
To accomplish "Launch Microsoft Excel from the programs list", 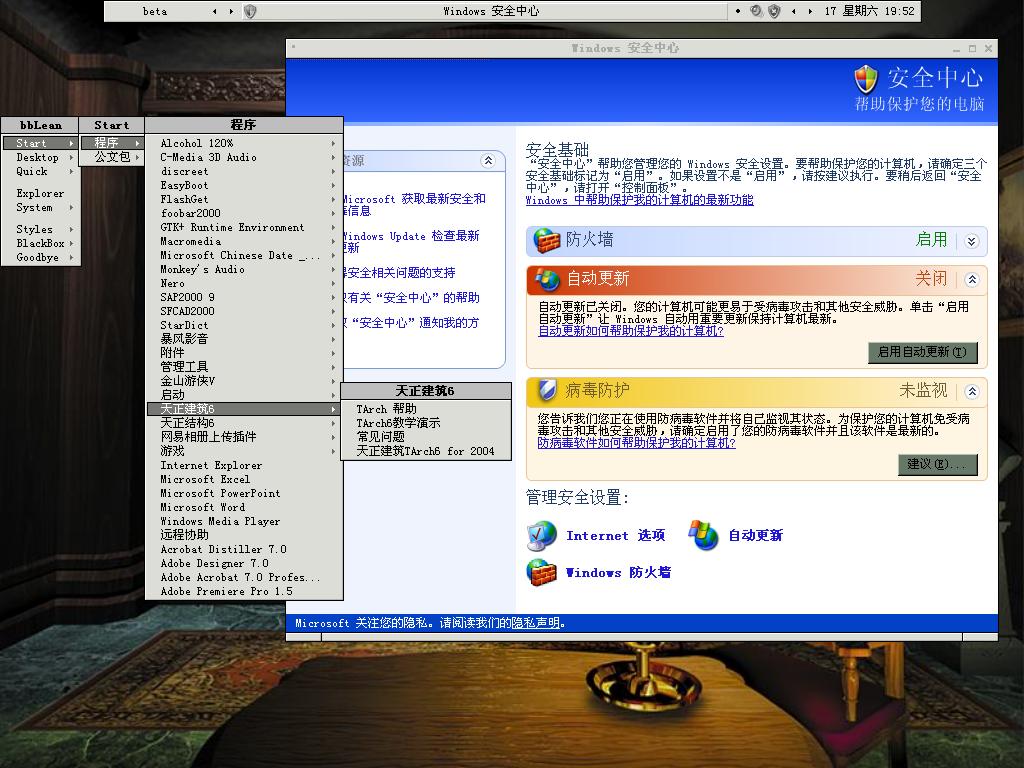I will click(245, 479).
